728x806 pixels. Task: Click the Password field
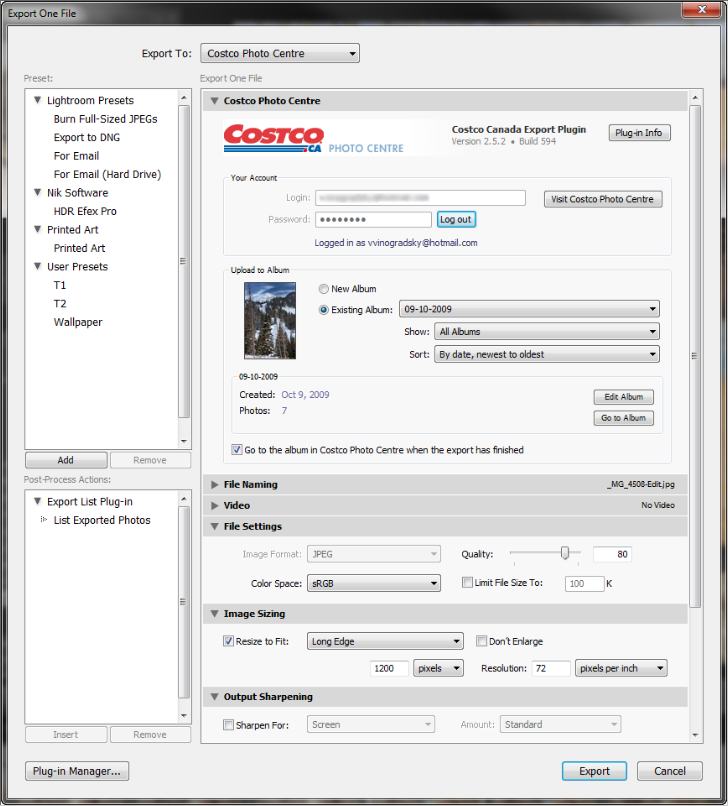point(373,219)
